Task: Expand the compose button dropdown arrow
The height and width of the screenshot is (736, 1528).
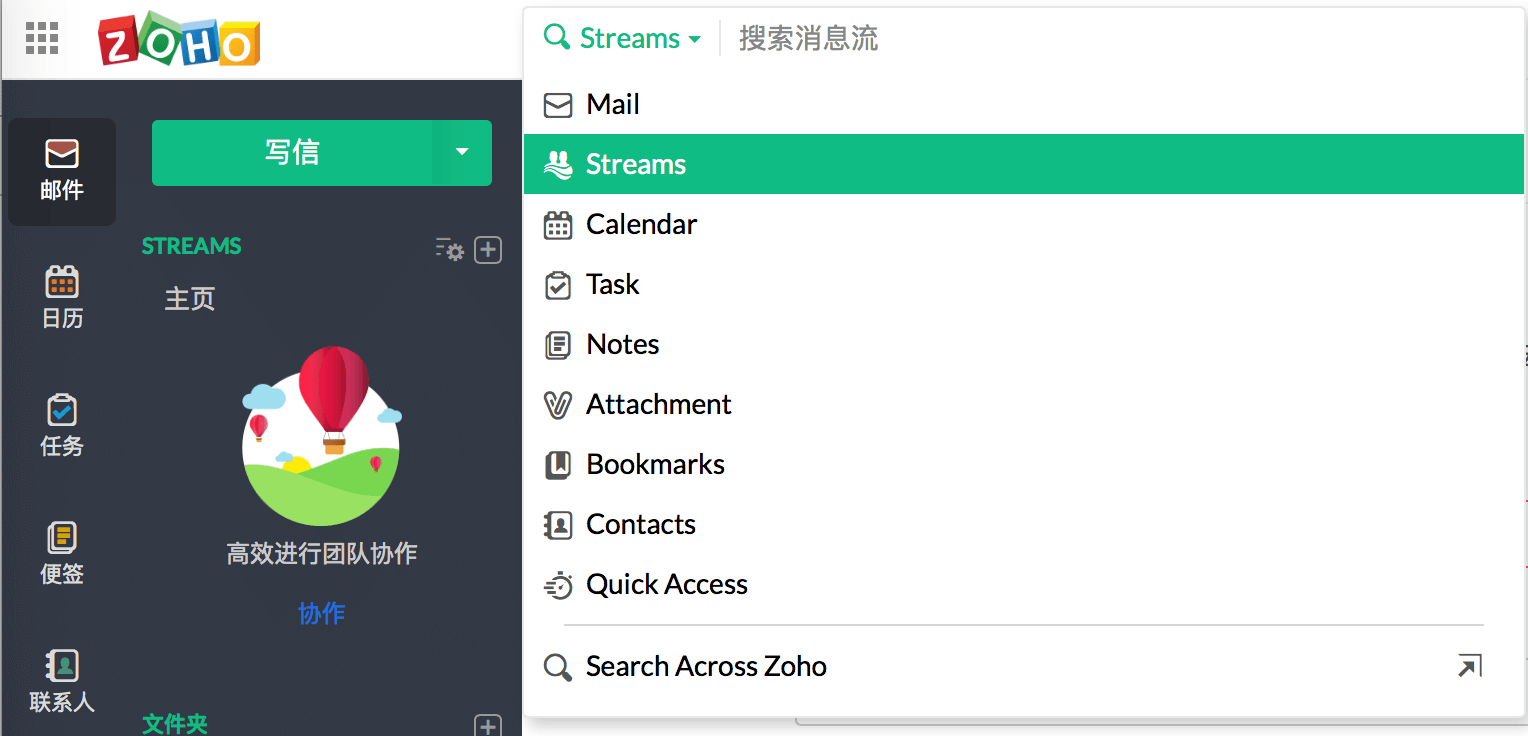Action: click(x=462, y=152)
